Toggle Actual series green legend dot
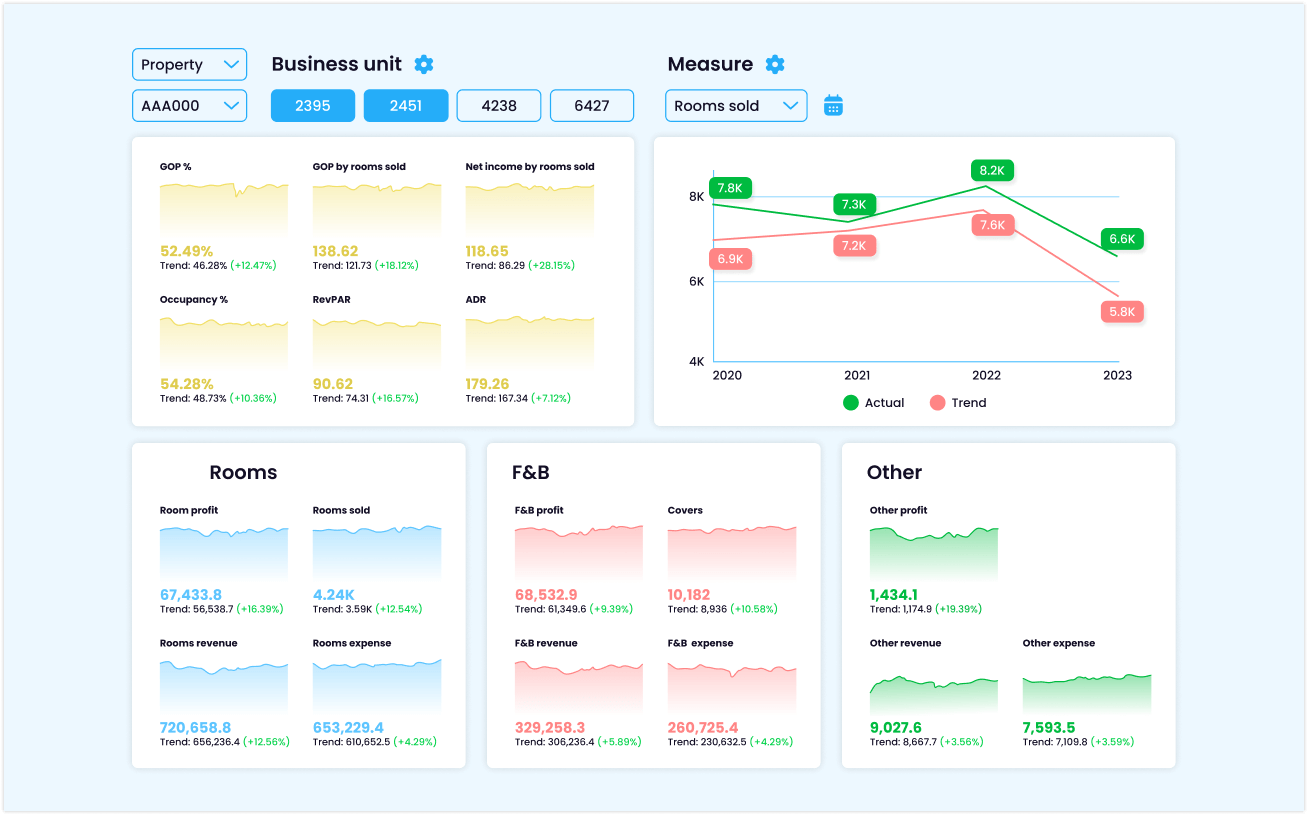 (851, 403)
